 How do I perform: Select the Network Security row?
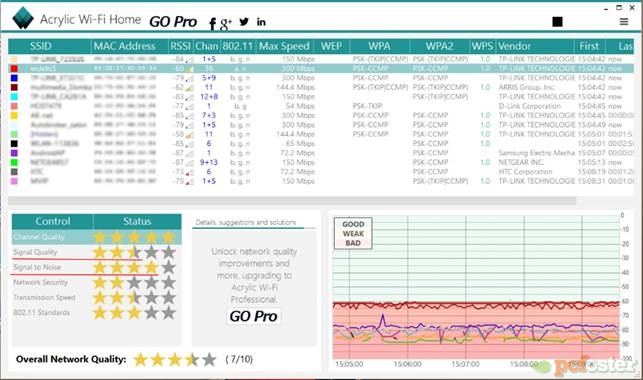[96, 282]
